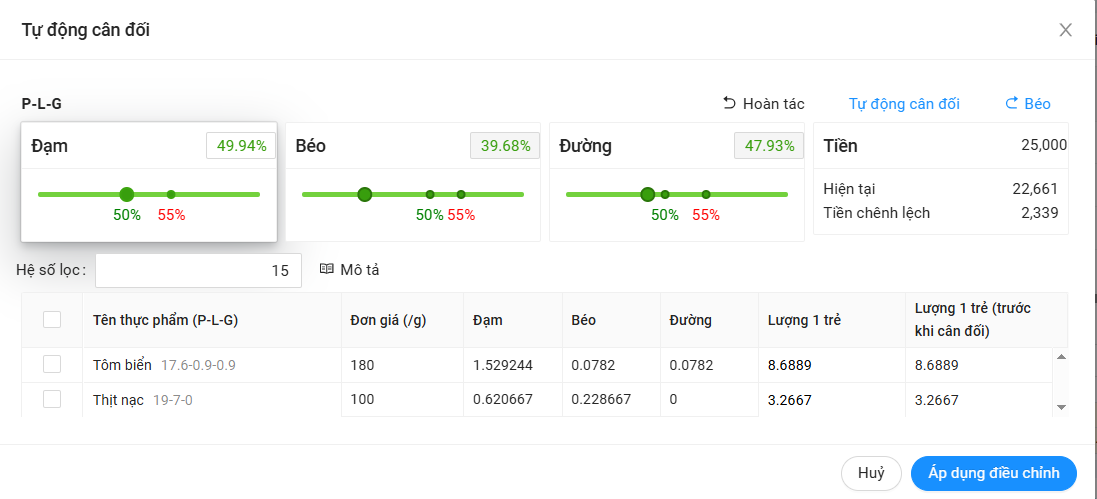Click the book icon next to Mô tả
Viewport: 1097px width, 499px height.
326,269
